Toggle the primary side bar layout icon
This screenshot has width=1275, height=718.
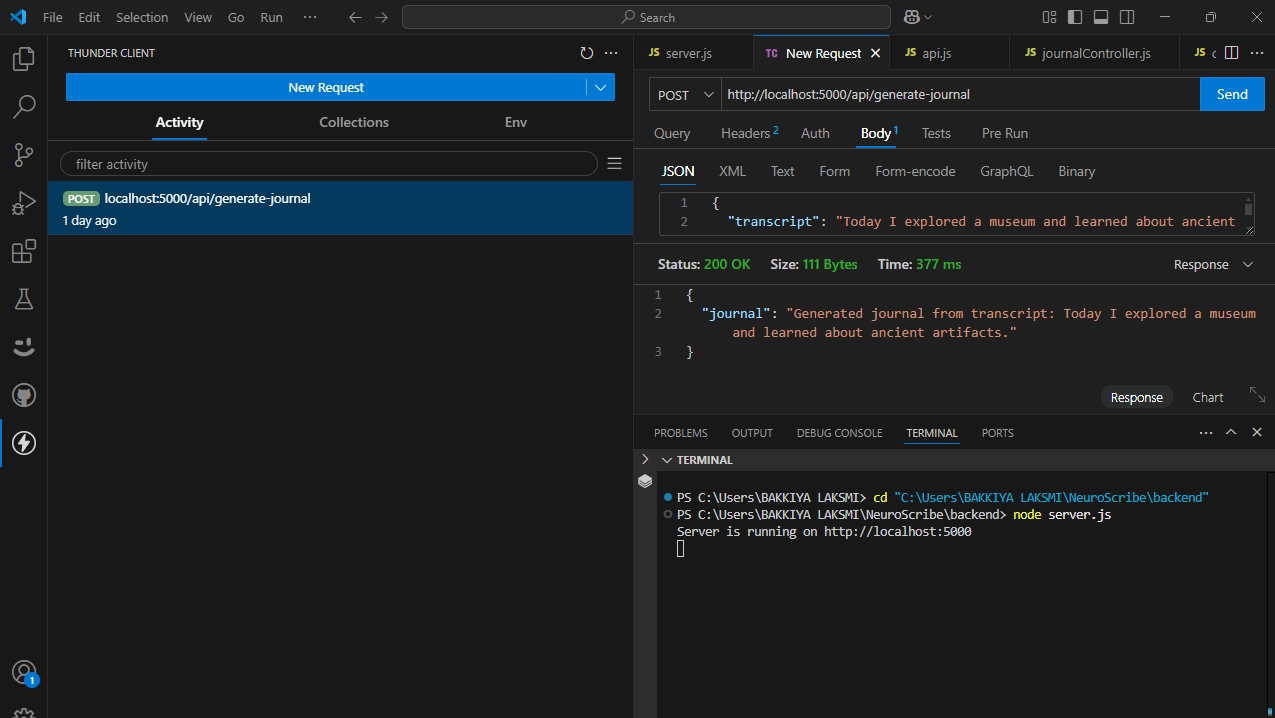1075,17
